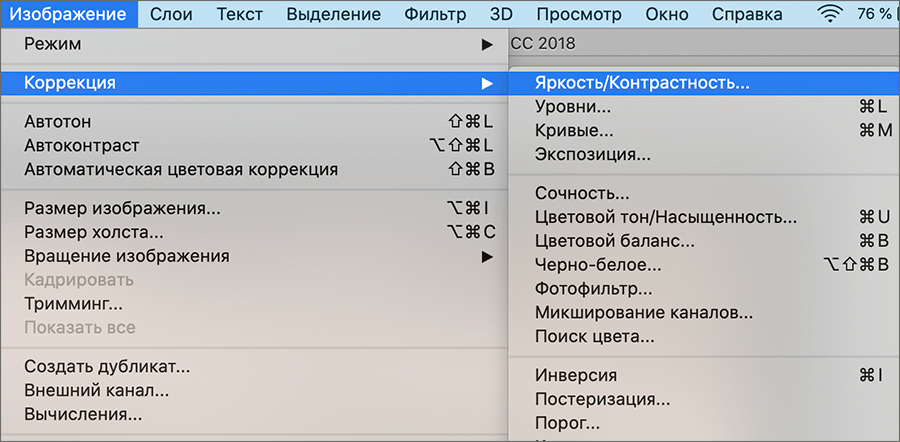900x442 pixels.
Task: Open Цветовой тон/Насыщенность adjustment
Action: tap(704, 218)
